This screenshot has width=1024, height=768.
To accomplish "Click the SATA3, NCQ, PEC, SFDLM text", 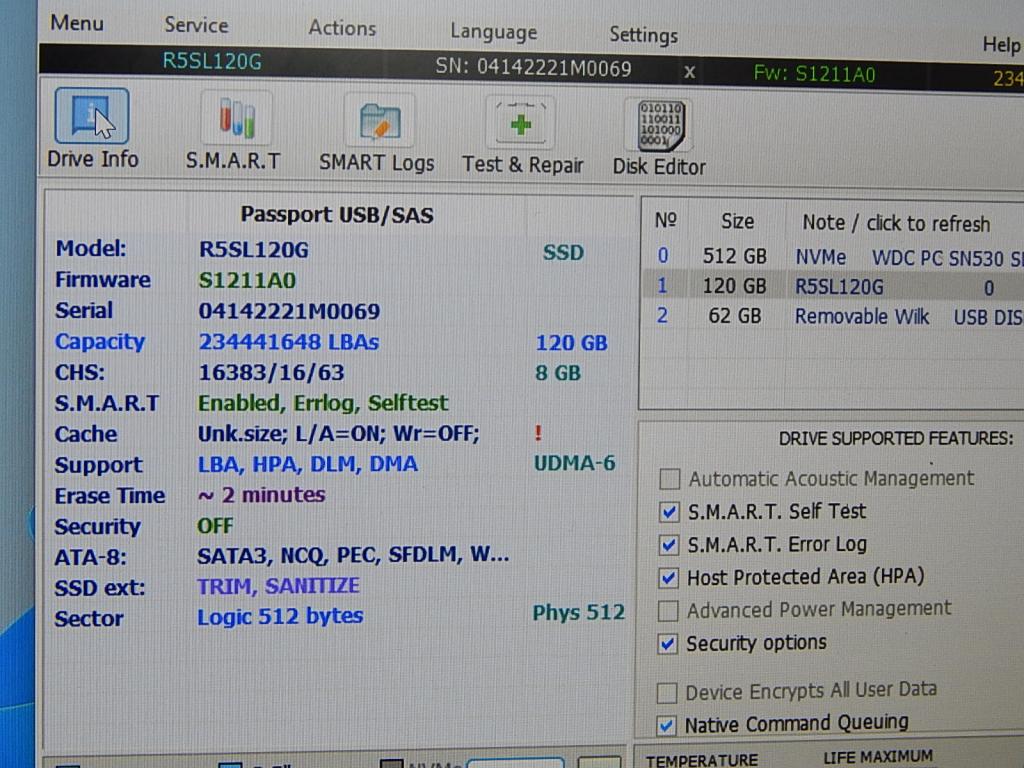I will point(353,555).
